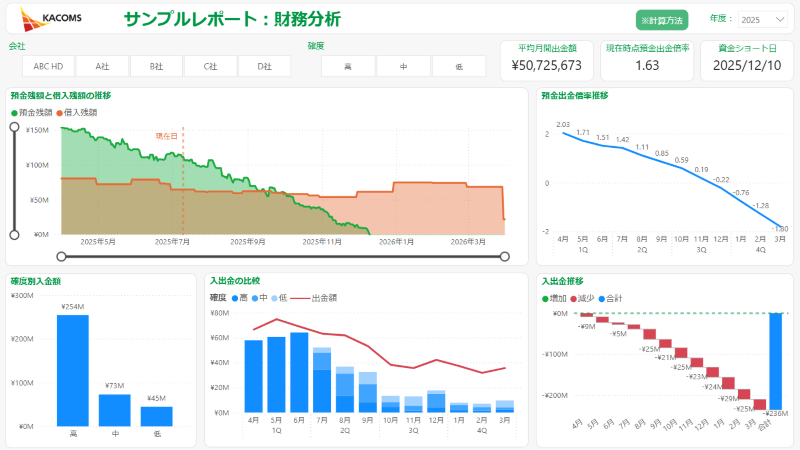
Task: Click the 平均月間出金額 card value
Action: [x=546, y=65]
